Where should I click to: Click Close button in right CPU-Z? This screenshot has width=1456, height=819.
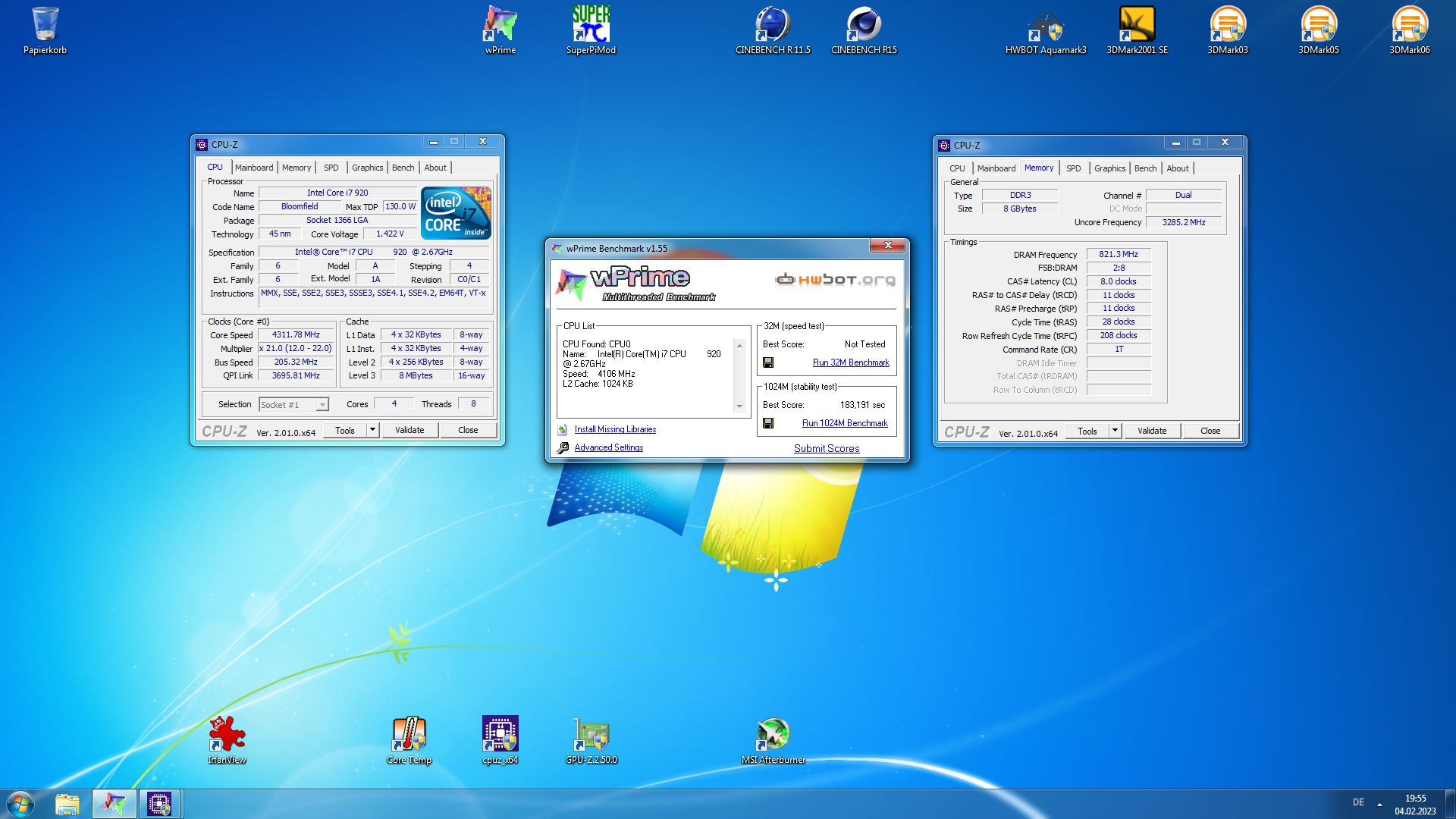click(1210, 431)
